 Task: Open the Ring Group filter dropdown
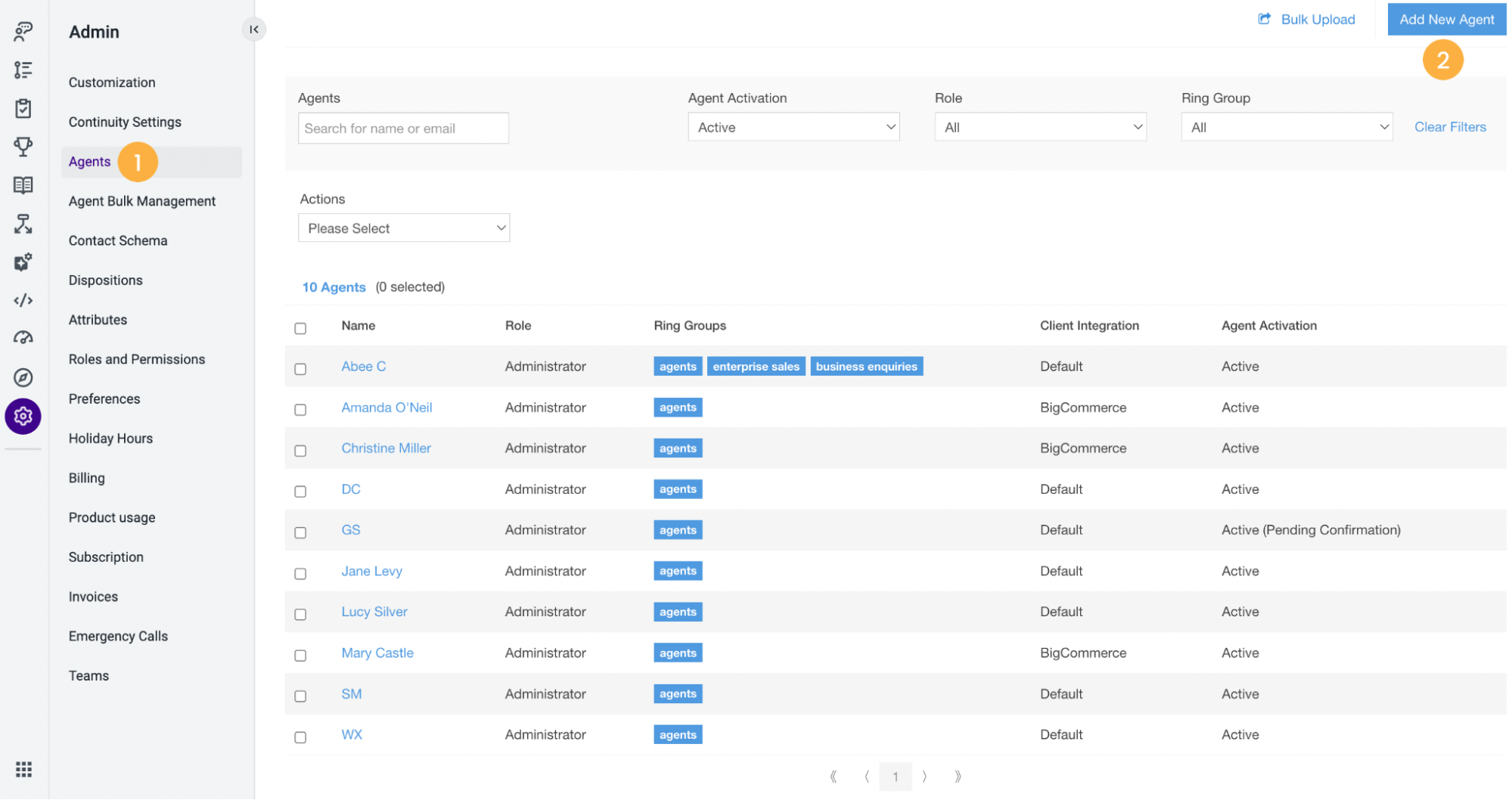[1287, 127]
